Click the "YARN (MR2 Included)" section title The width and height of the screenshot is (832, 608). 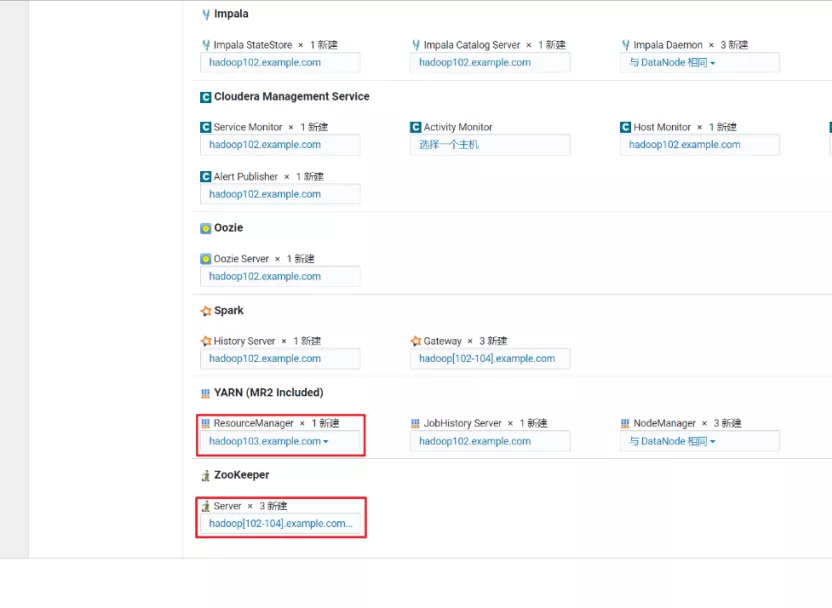pos(268,393)
